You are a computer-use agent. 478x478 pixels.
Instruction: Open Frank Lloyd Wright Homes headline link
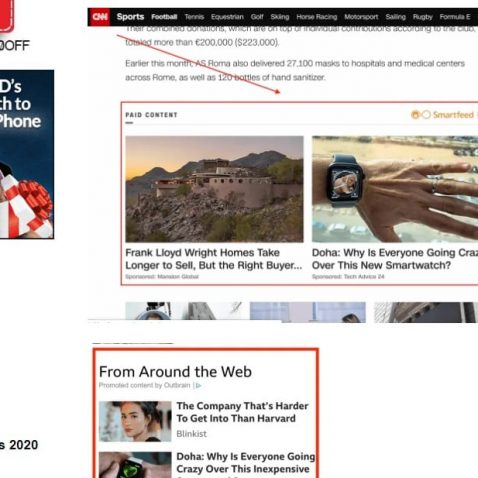[214, 259]
